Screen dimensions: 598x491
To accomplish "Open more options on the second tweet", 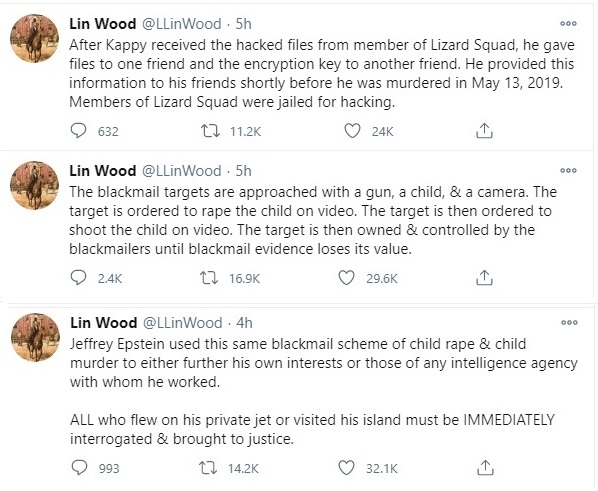I will tap(568, 171).
